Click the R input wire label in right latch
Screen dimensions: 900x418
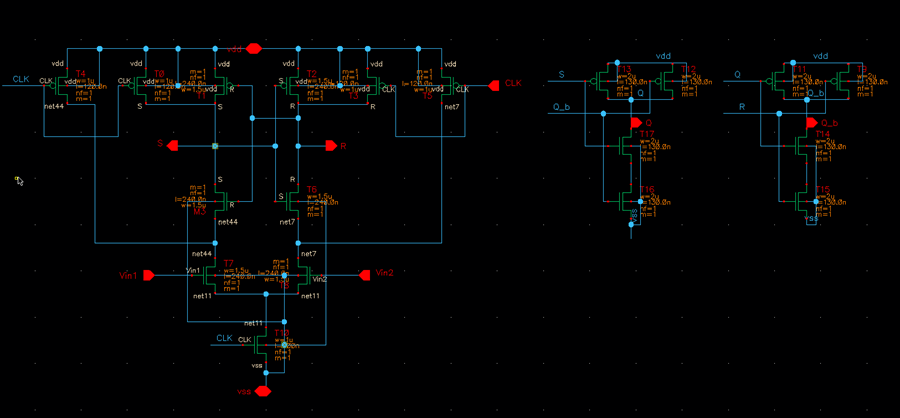coord(741,106)
